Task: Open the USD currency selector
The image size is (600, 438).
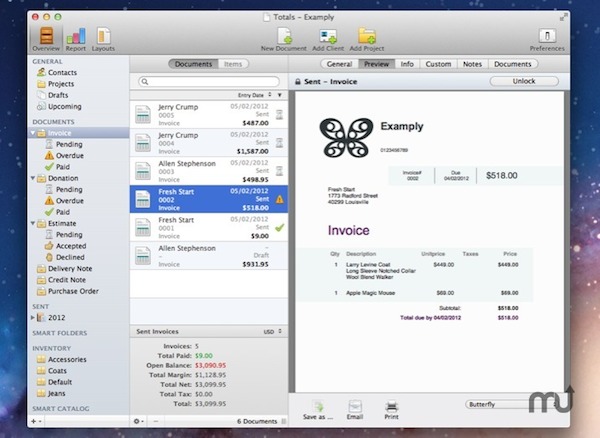Action: coord(272,332)
